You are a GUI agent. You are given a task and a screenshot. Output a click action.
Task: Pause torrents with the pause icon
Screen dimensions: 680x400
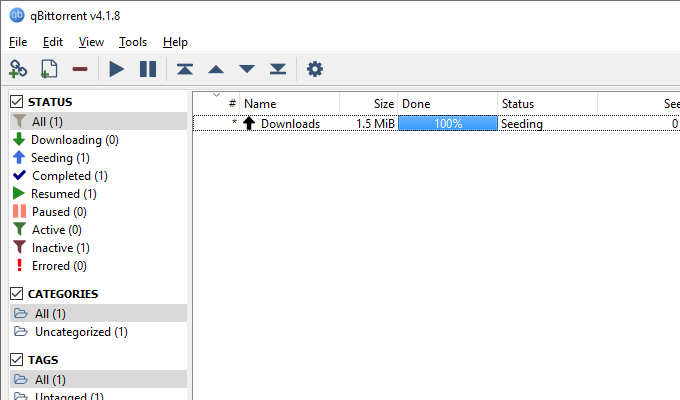[x=148, y=69]
